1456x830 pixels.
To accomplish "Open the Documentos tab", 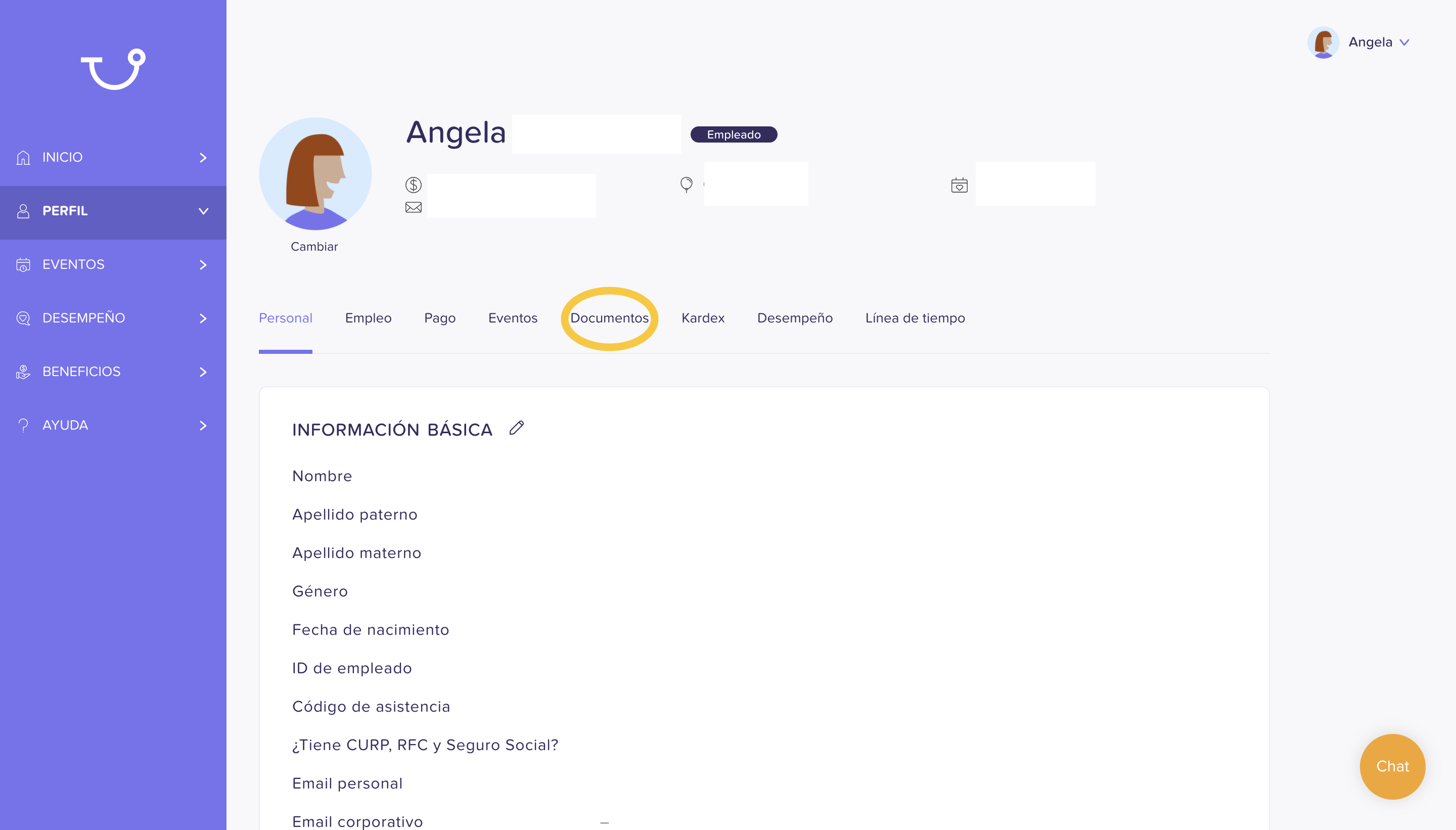I will (x=609, y=318).
